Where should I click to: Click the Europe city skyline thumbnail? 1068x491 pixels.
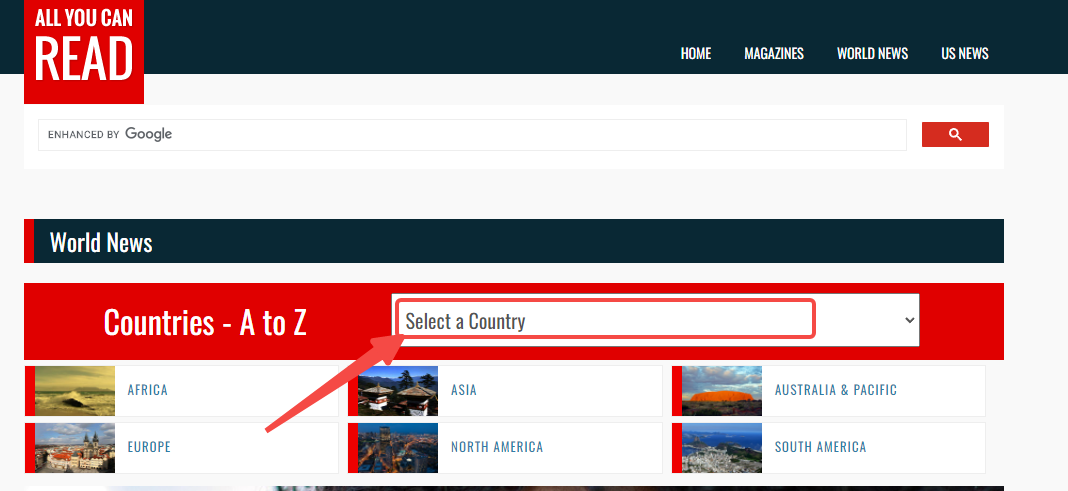[75, 448]
